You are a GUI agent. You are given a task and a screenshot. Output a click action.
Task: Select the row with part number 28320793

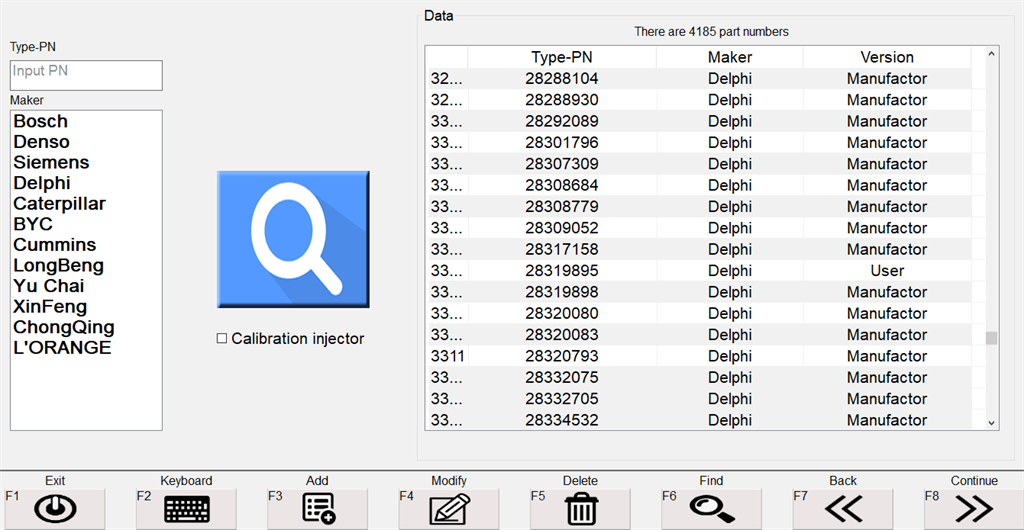(561, 356)
